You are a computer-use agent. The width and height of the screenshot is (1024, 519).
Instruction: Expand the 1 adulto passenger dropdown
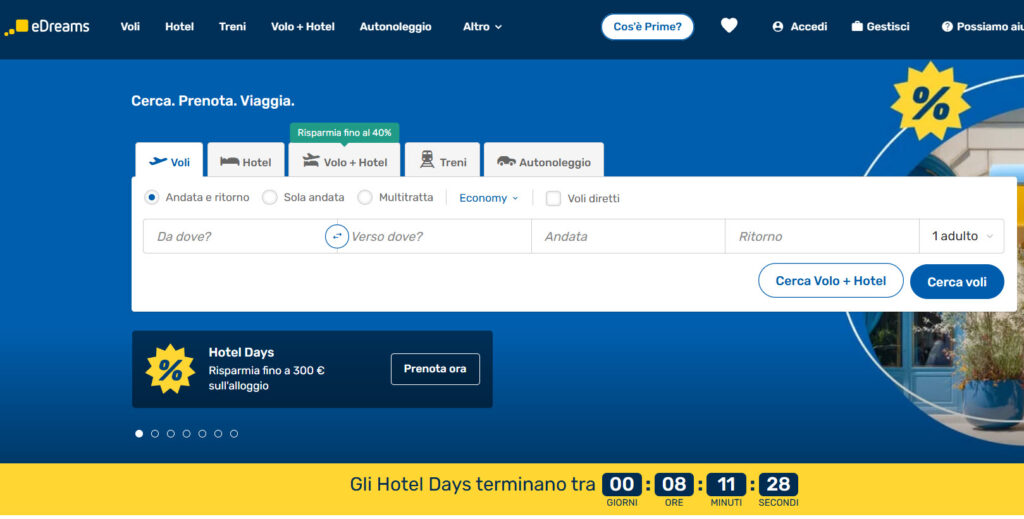pyautogui.click(x=961, y=236)
